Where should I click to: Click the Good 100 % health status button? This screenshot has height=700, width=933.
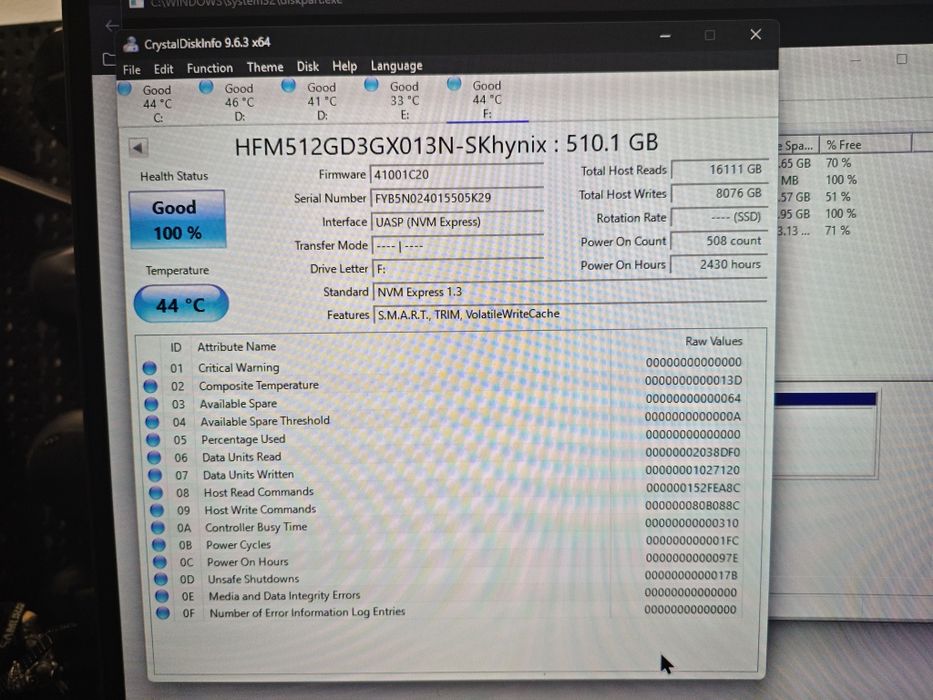point(177,220)
